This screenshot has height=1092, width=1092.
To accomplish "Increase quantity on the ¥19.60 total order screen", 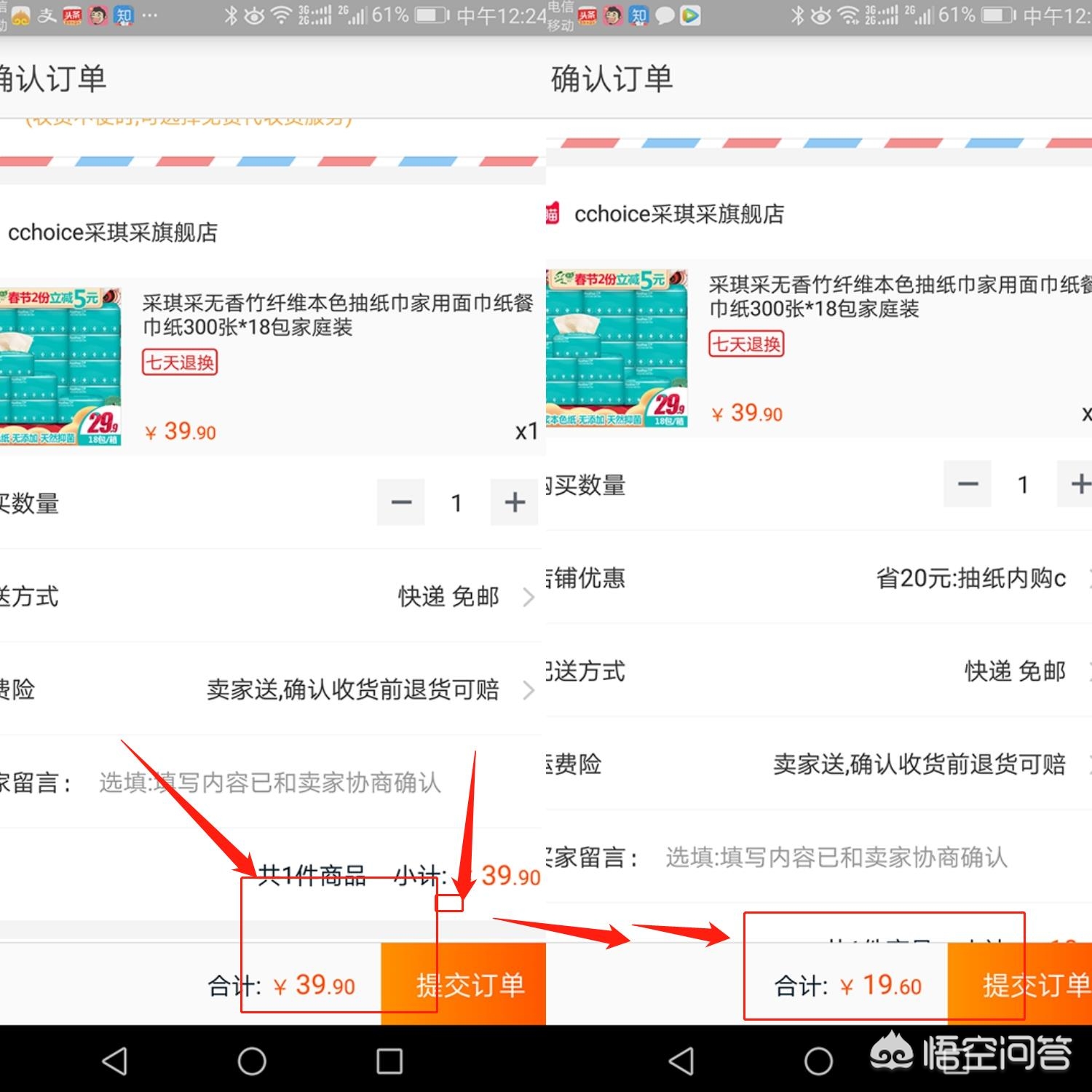I will click(1075, 483).
